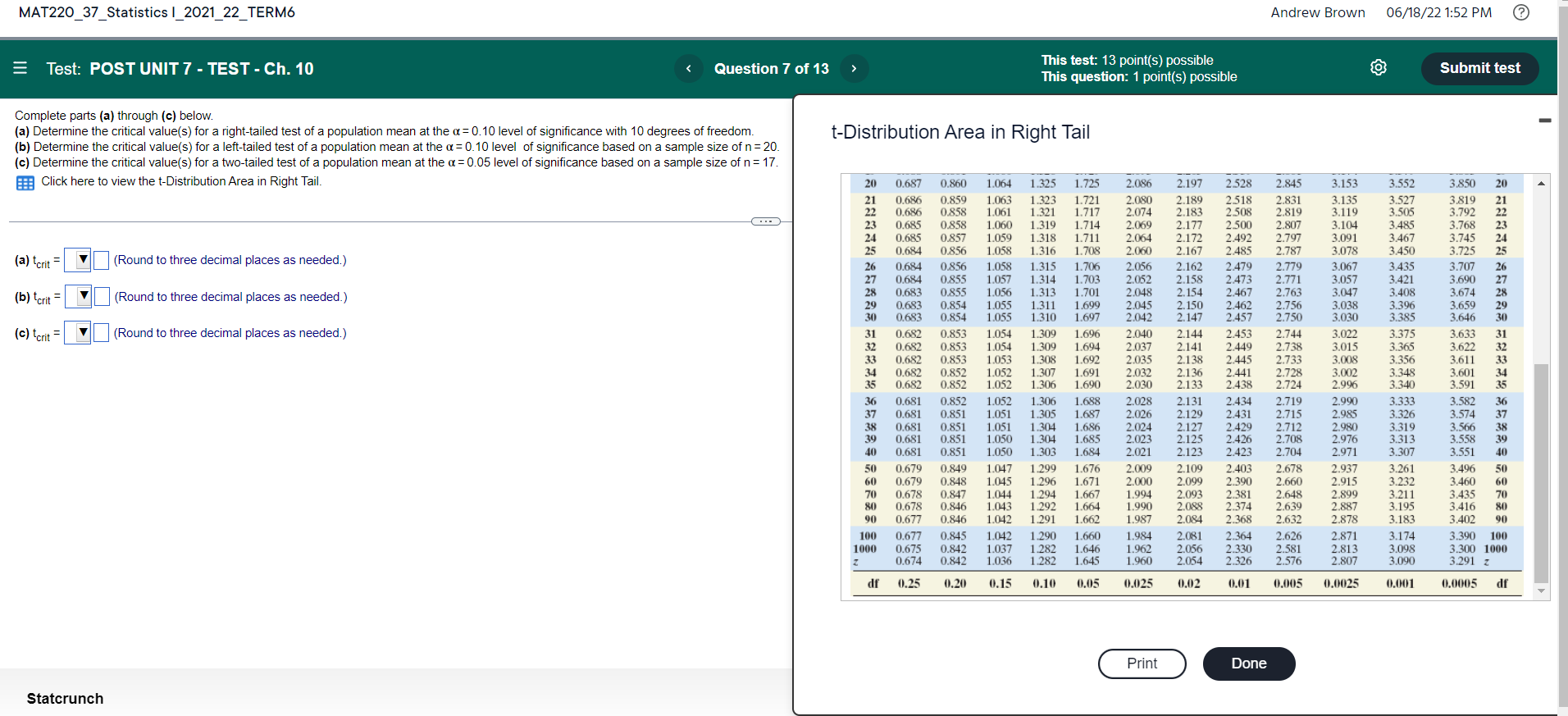Click the user name Andrew Brown
This screenshot has height=716, width=1568.
tap(1318, 12)
